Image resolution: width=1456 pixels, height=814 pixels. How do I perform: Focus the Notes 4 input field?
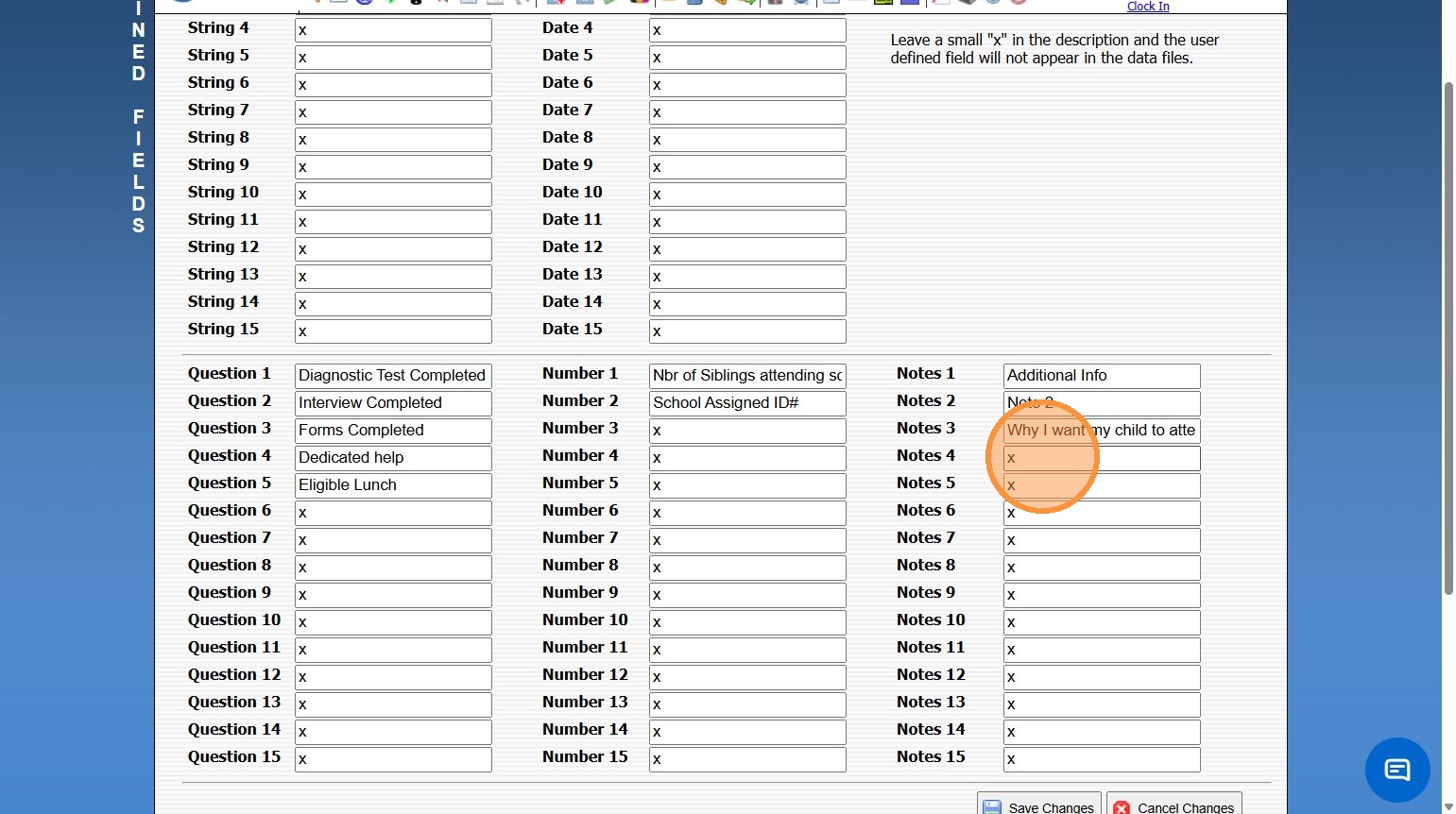tap(1102, 458)
